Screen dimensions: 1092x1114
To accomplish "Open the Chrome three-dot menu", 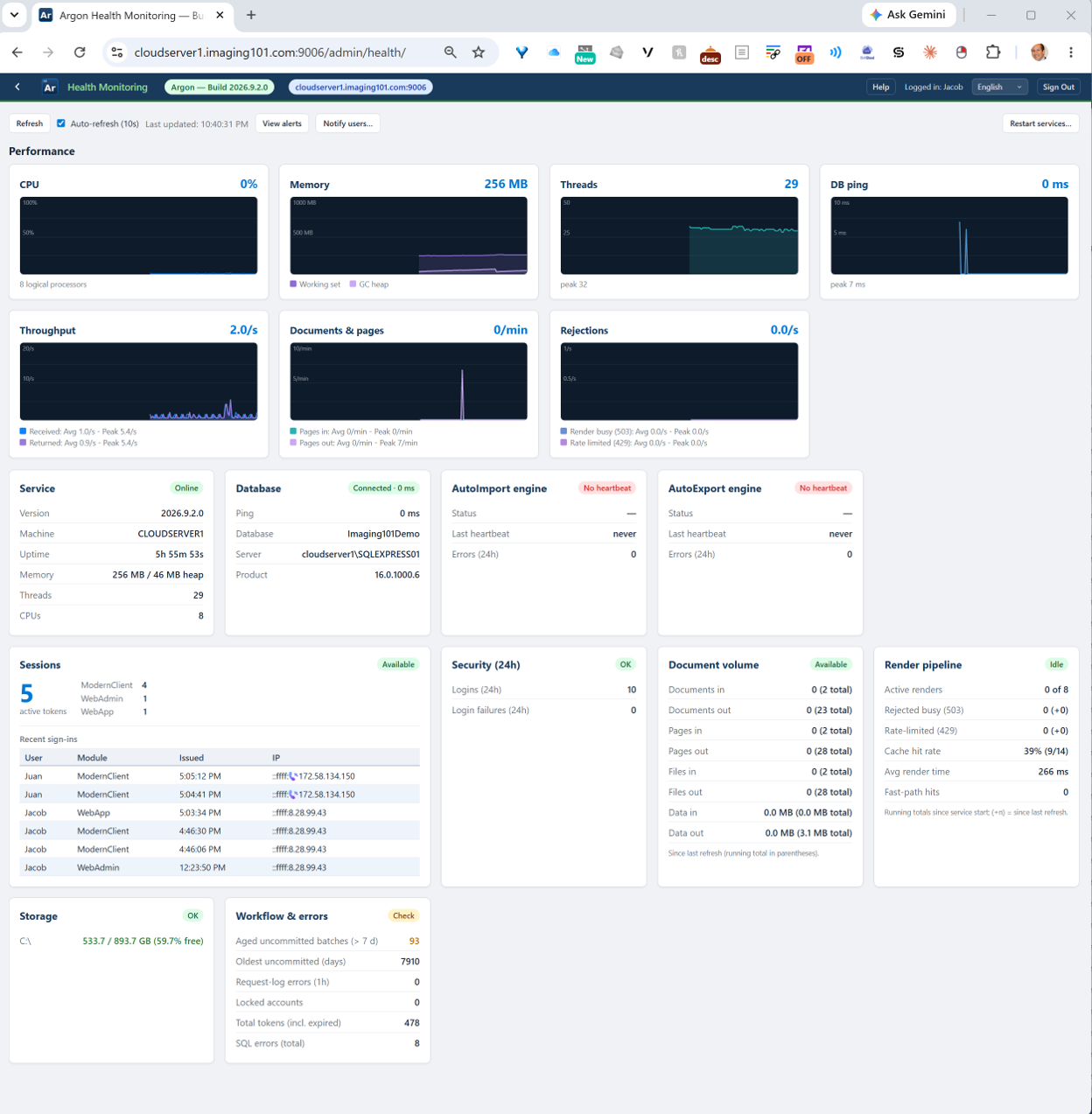I will 1071,53.
